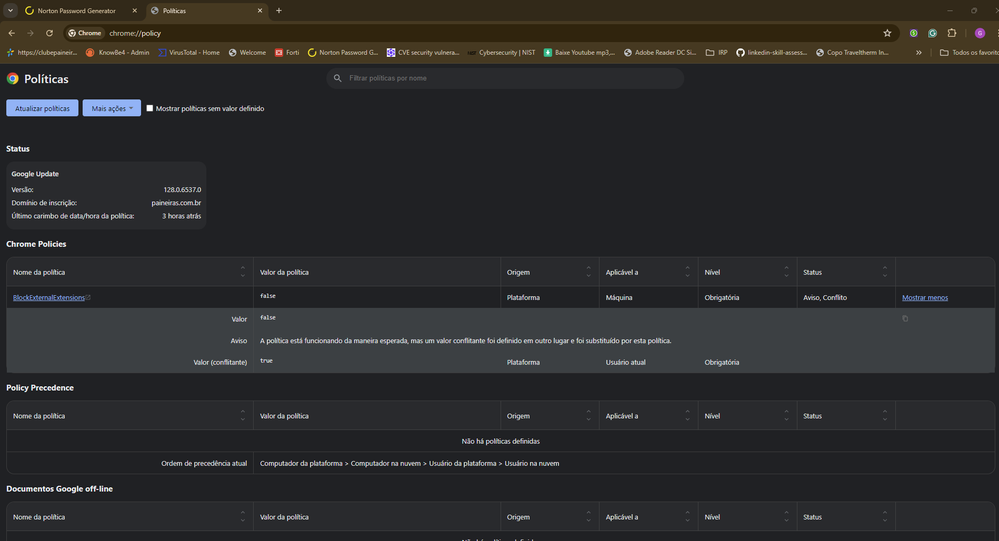The height and width of the screenshot is (541, 999).
Task: Open the green extension icon in toolbar
Action: [x=914, y=33]
